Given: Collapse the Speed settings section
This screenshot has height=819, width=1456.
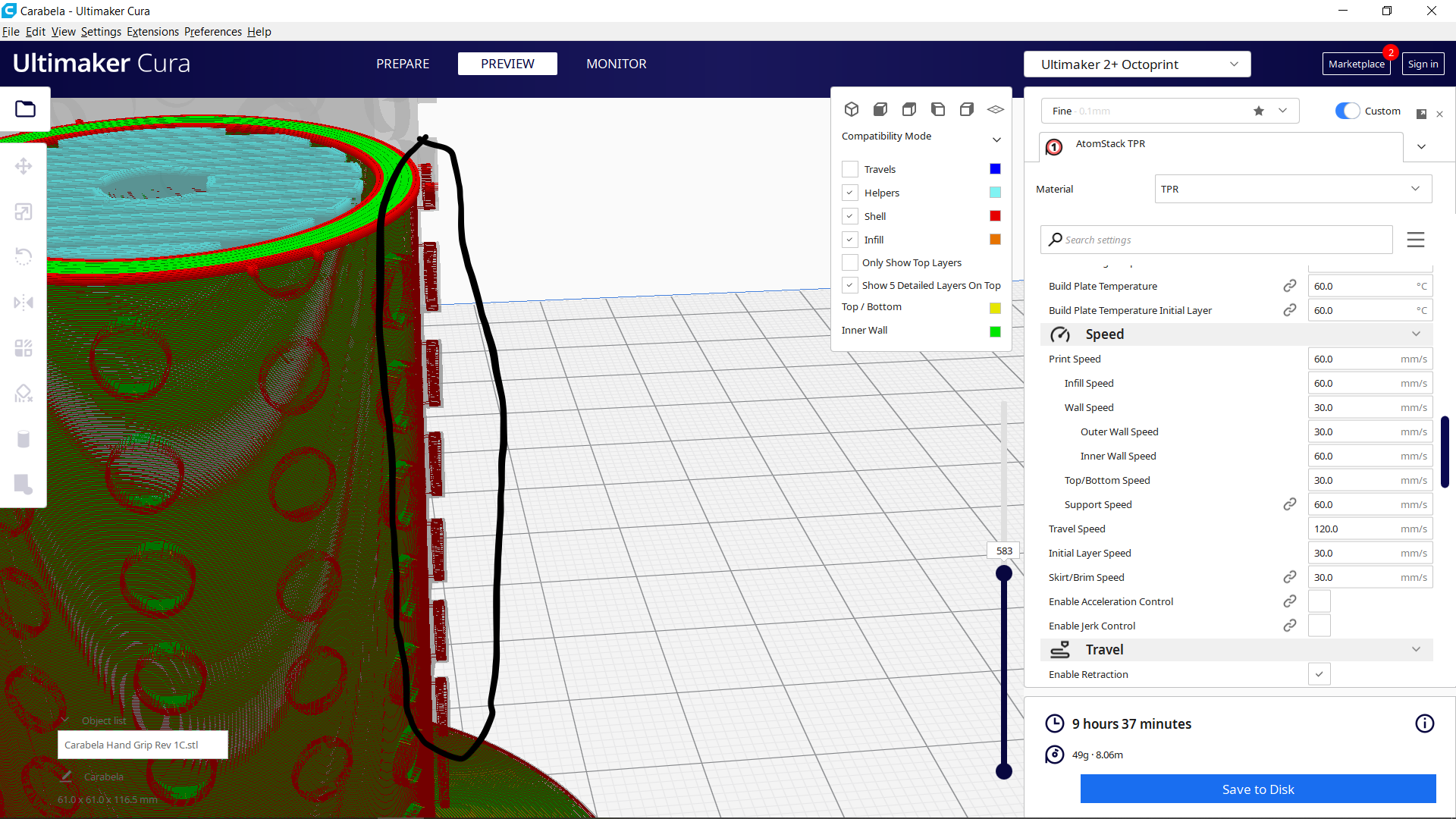Looking at the screenshot, I should [x=1237, y=334].
